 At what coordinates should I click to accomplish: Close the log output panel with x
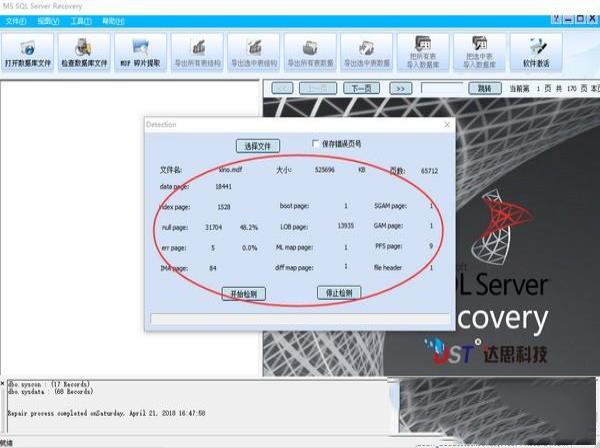click(2, 383)
